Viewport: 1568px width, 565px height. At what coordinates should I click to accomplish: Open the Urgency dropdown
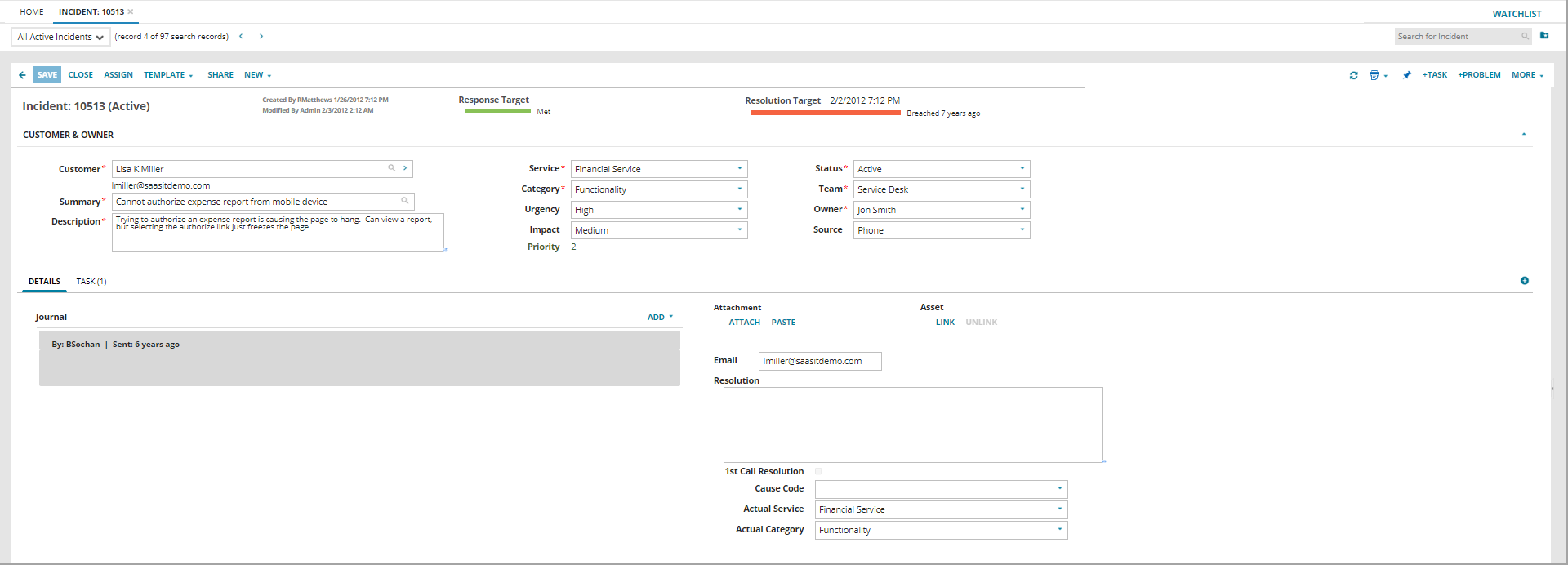[x=658, y=210]
